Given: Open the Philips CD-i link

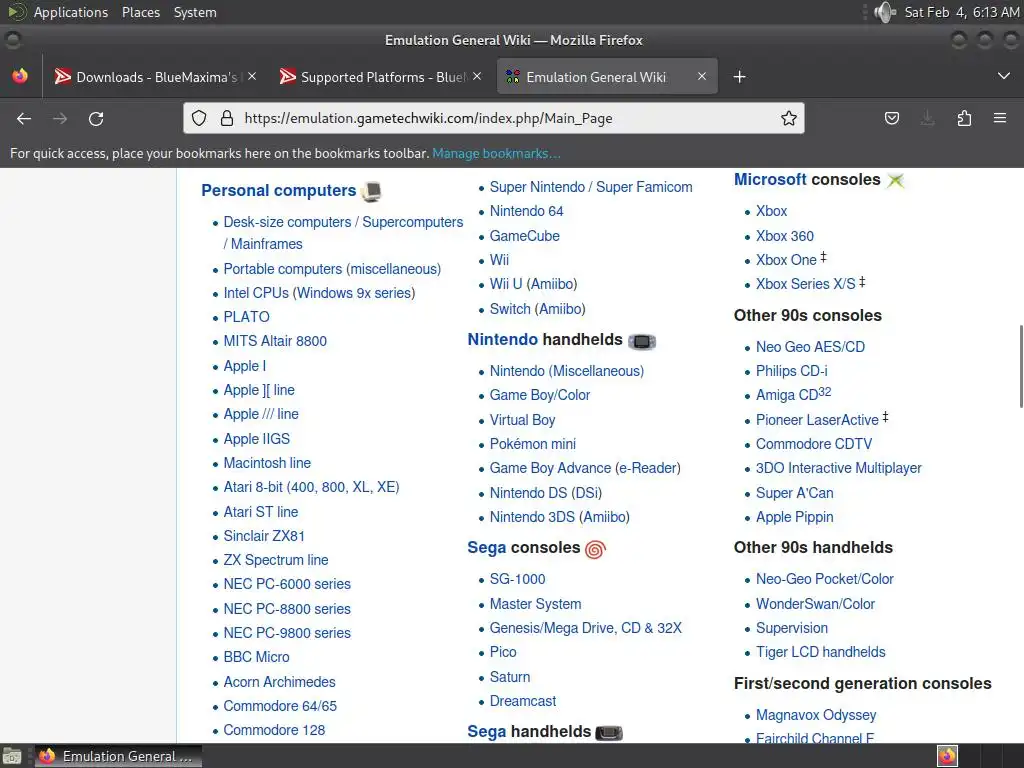Looking at the screenshot, I should pyautogui.click(x=792, y=371).
